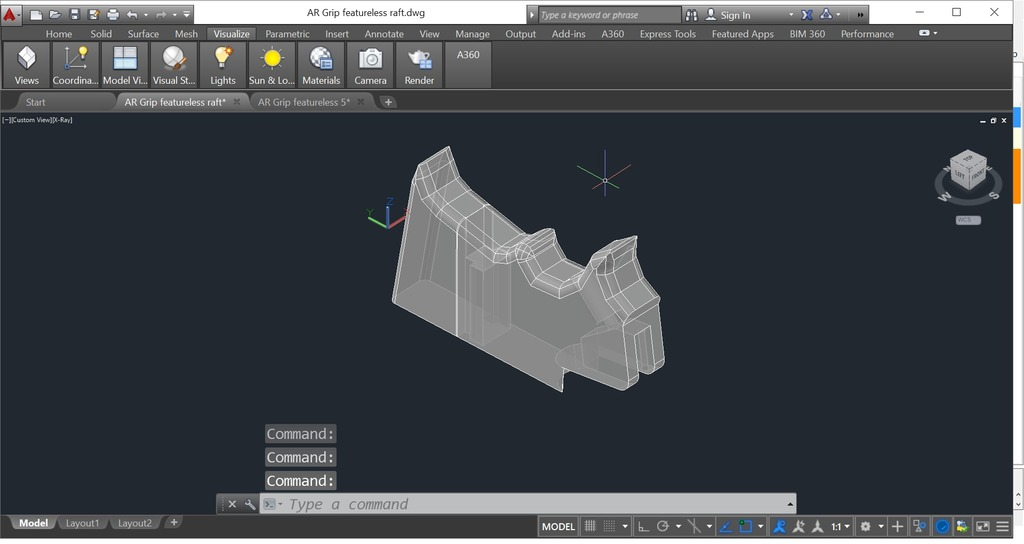Switch to the Parametric ribbon tab
1024x544 pixels.
[287, 34]
